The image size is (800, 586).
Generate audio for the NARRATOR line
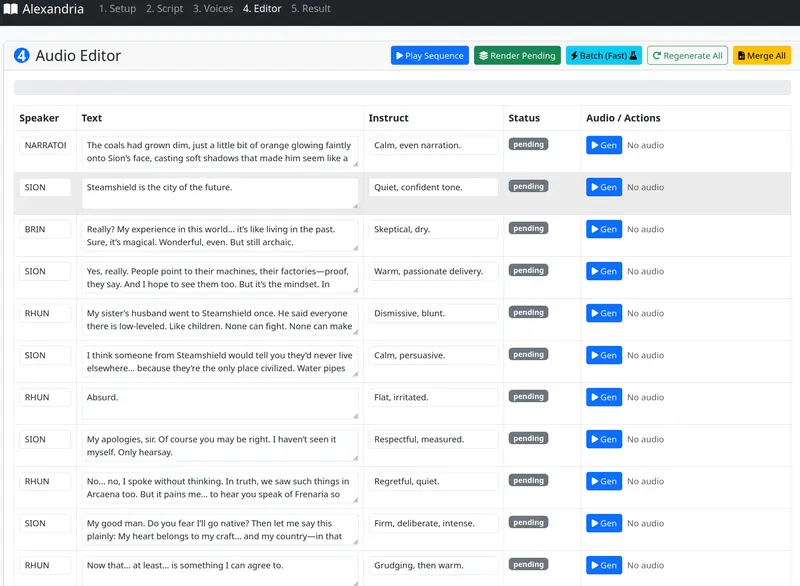tap(603, 145)
